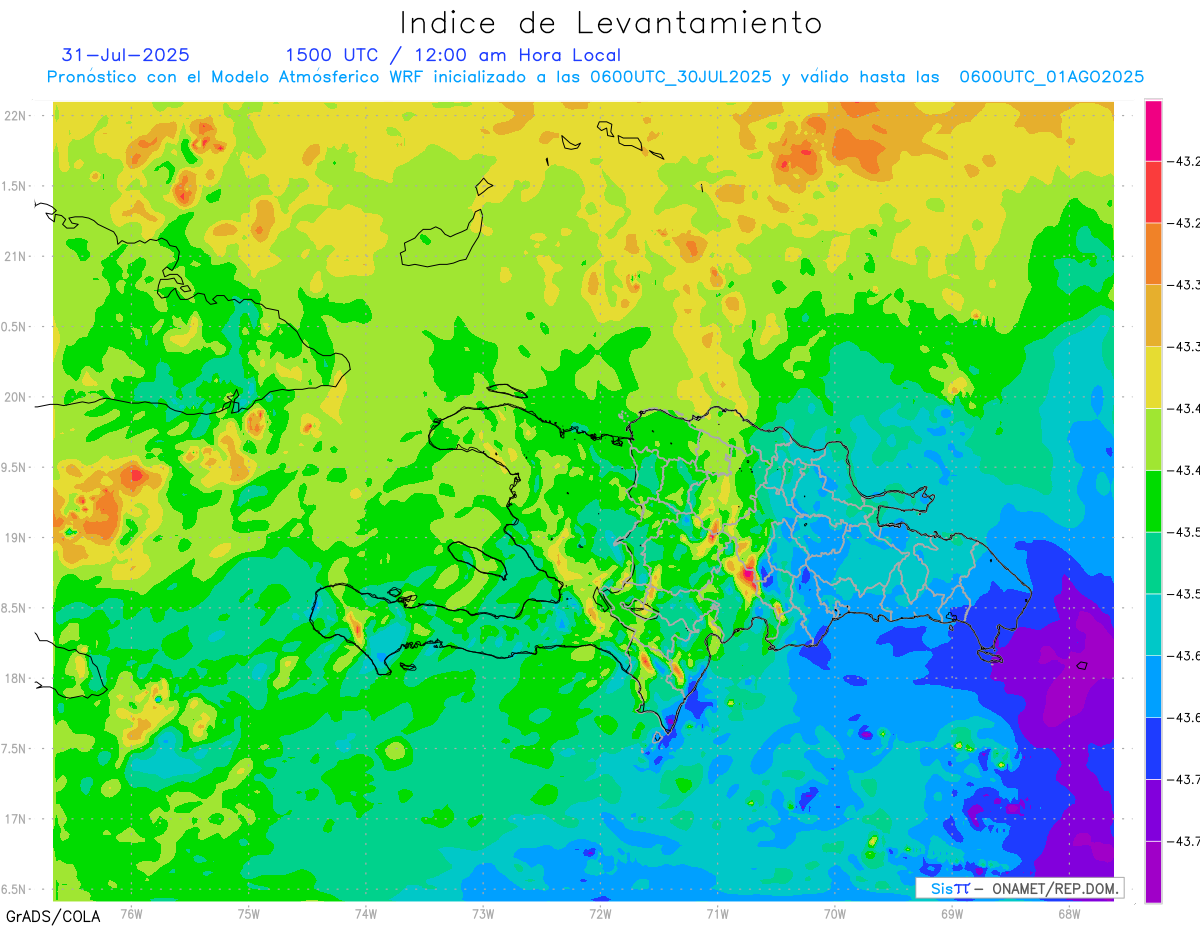
Task: Pick the light blue swatch in the legend
Action: [x=1153, y=686]
